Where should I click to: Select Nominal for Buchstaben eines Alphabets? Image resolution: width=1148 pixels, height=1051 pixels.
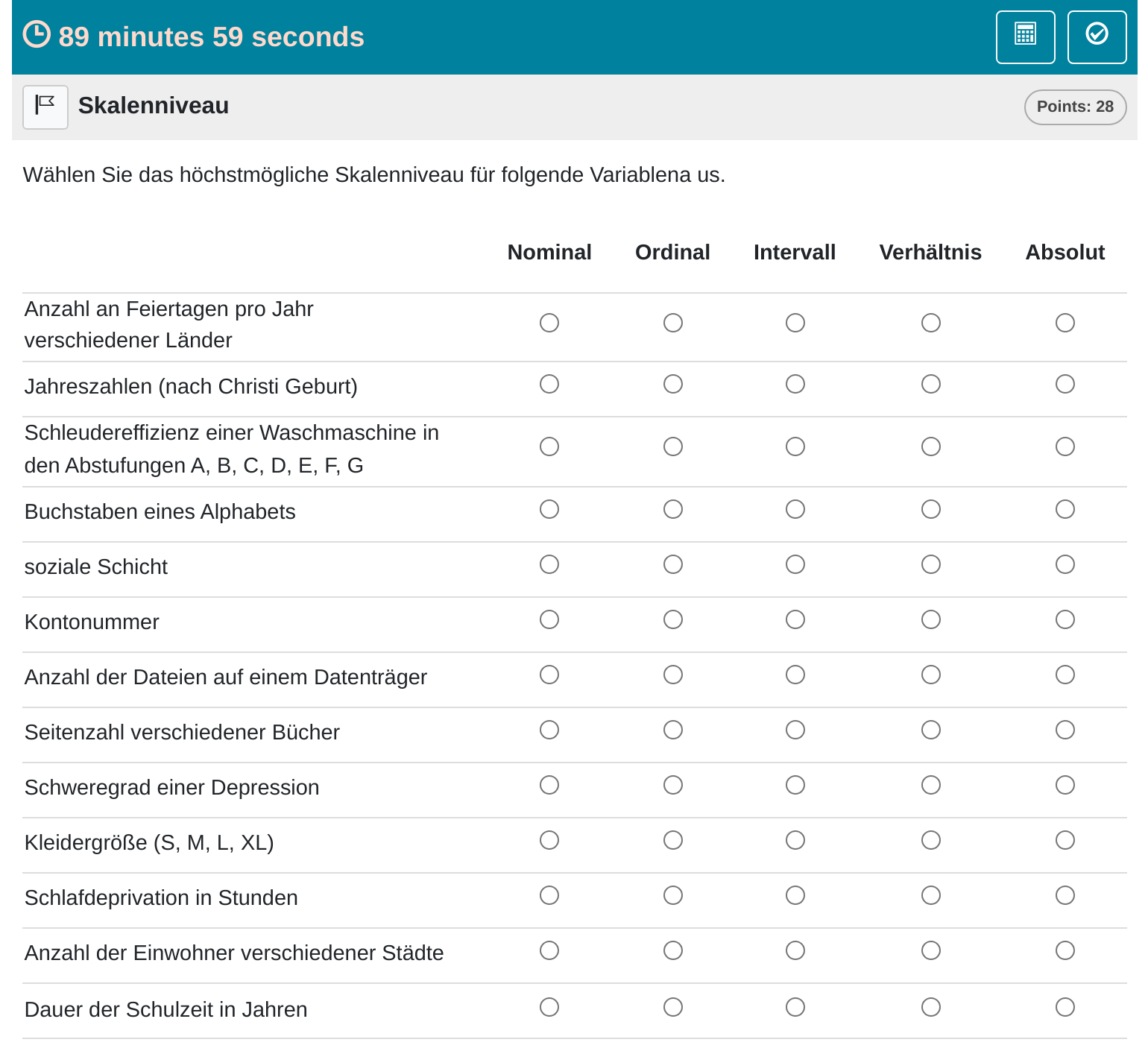point(549,509)
